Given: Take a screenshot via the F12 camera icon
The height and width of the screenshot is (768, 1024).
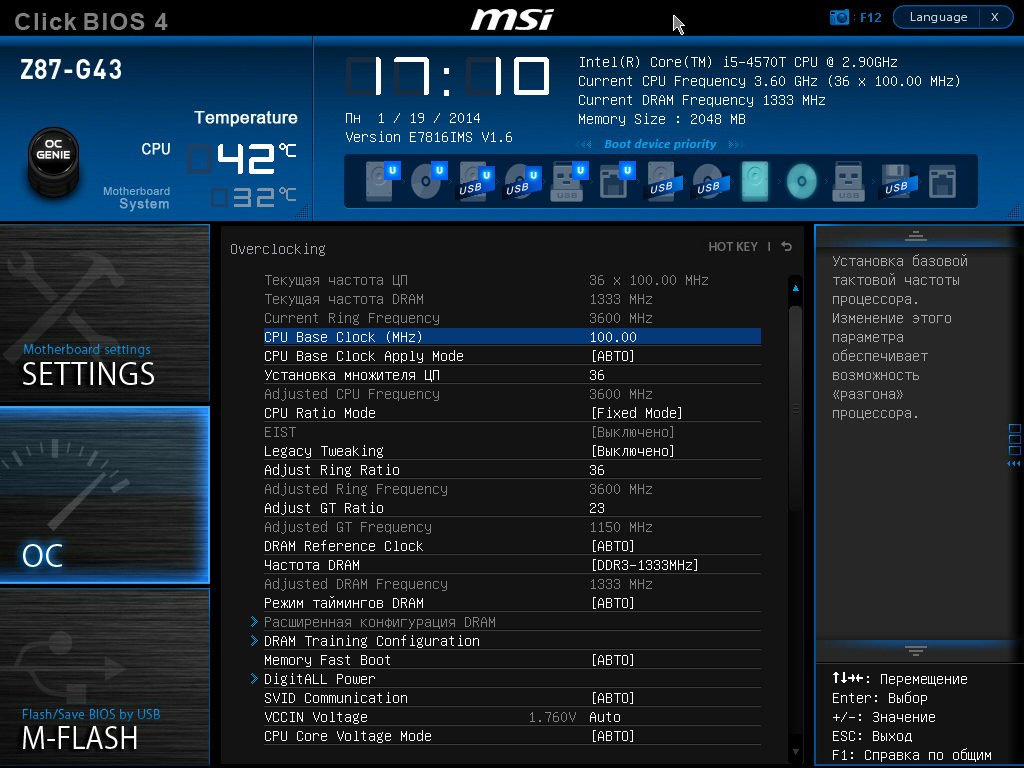Looking at the screenshot, I should click(839, 17).
